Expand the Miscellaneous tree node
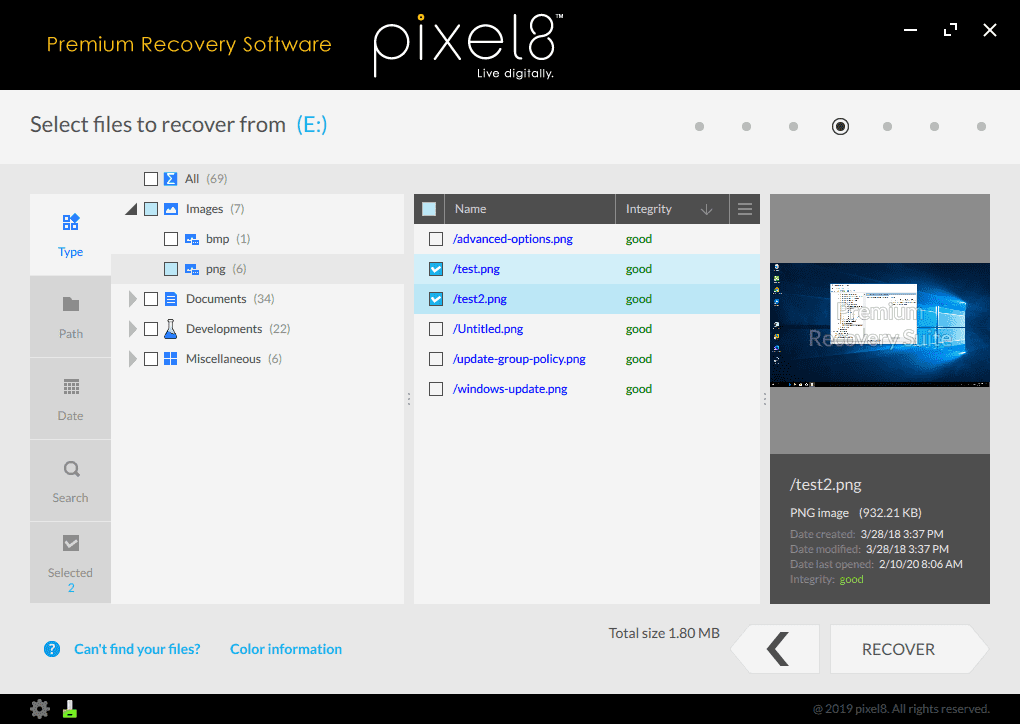 point(133,358)
